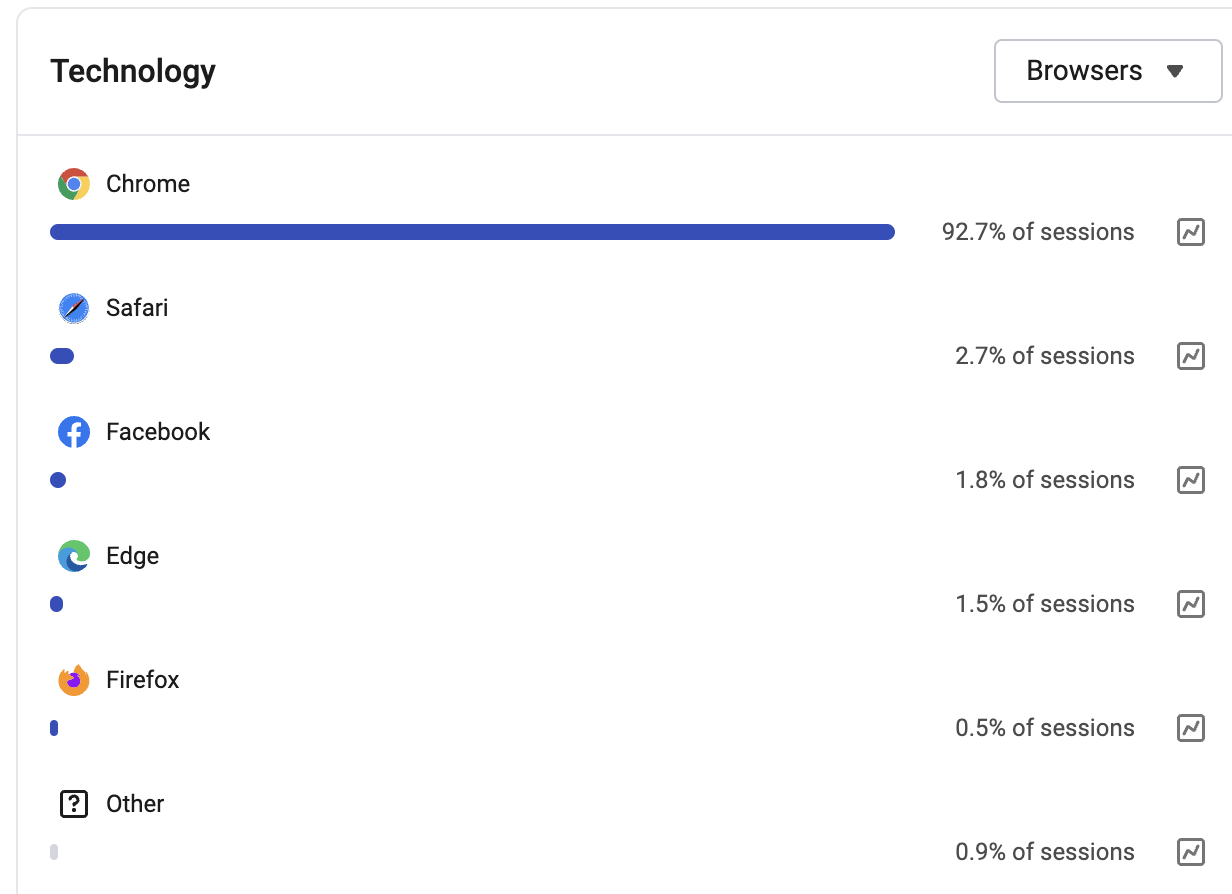Screen dimensions: 1232x894
Task: Click the Firefox browser label
Action: point(143,680)
